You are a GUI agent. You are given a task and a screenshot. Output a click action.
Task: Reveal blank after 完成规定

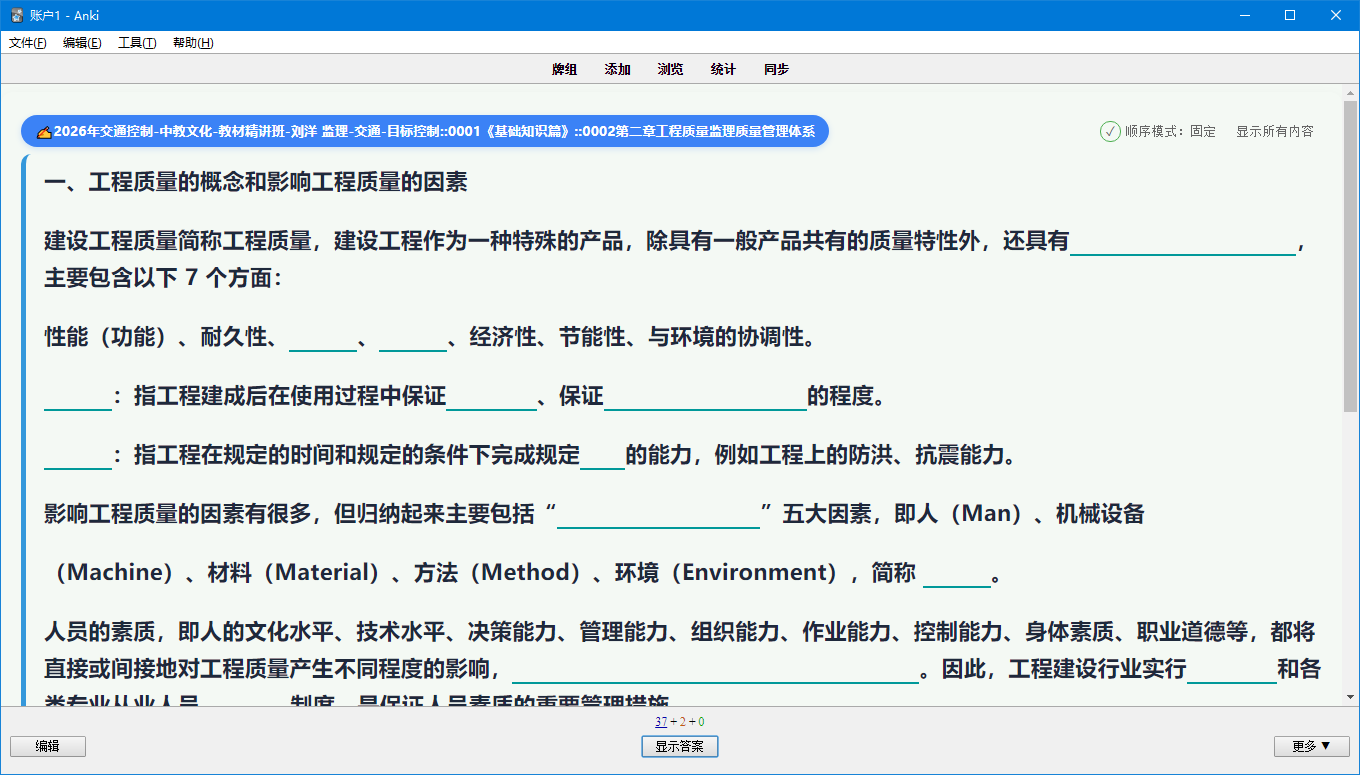point(603,455)
